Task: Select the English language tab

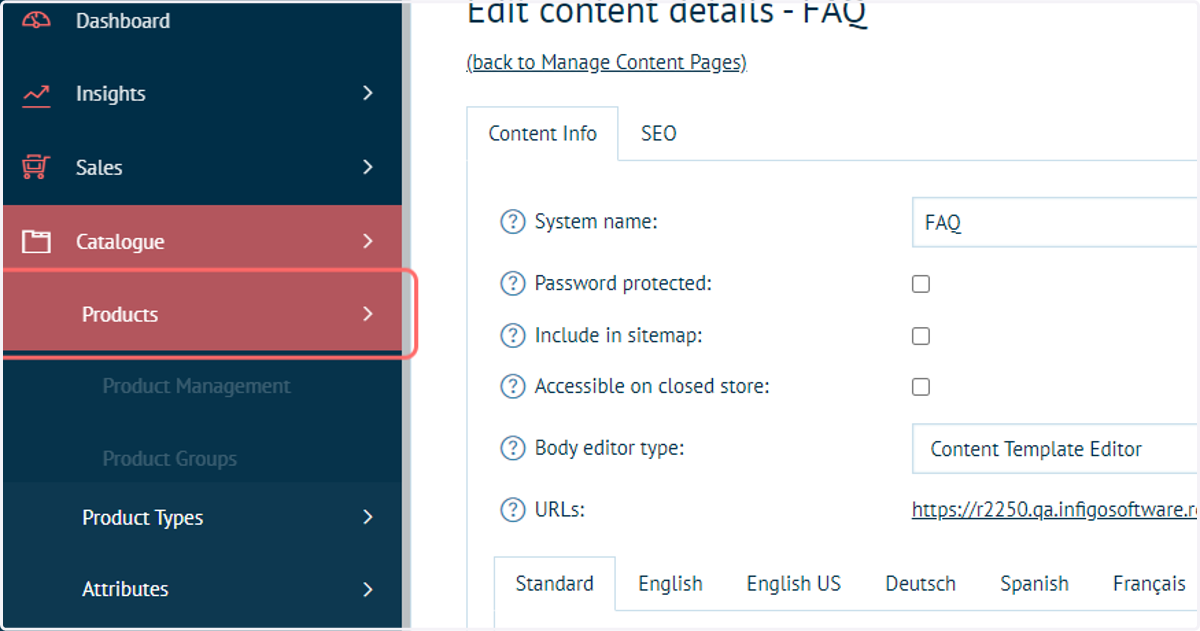Action: (671, 584)
